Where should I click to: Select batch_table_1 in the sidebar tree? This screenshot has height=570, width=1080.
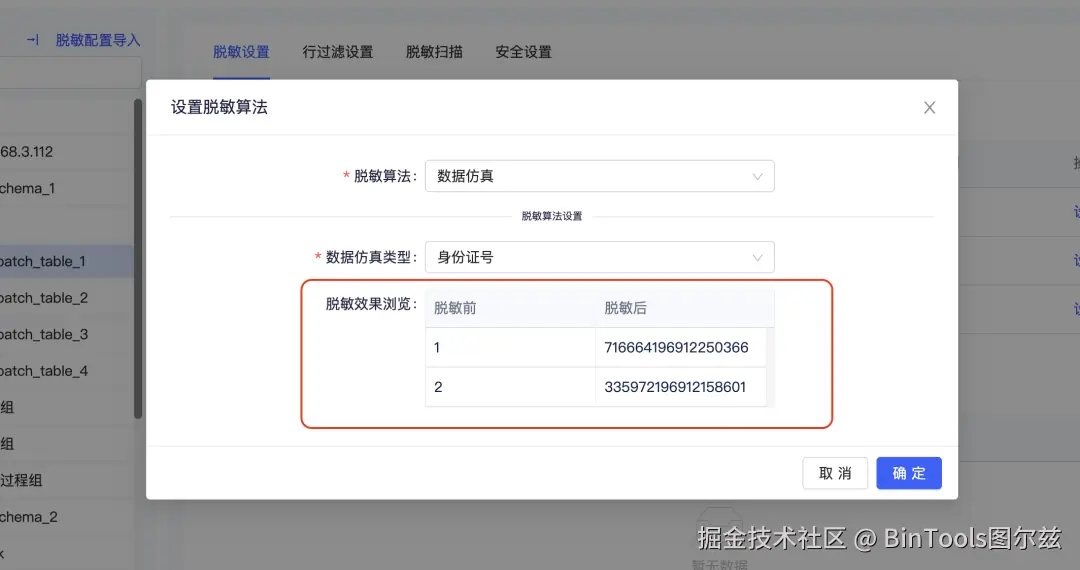(67, 262)
